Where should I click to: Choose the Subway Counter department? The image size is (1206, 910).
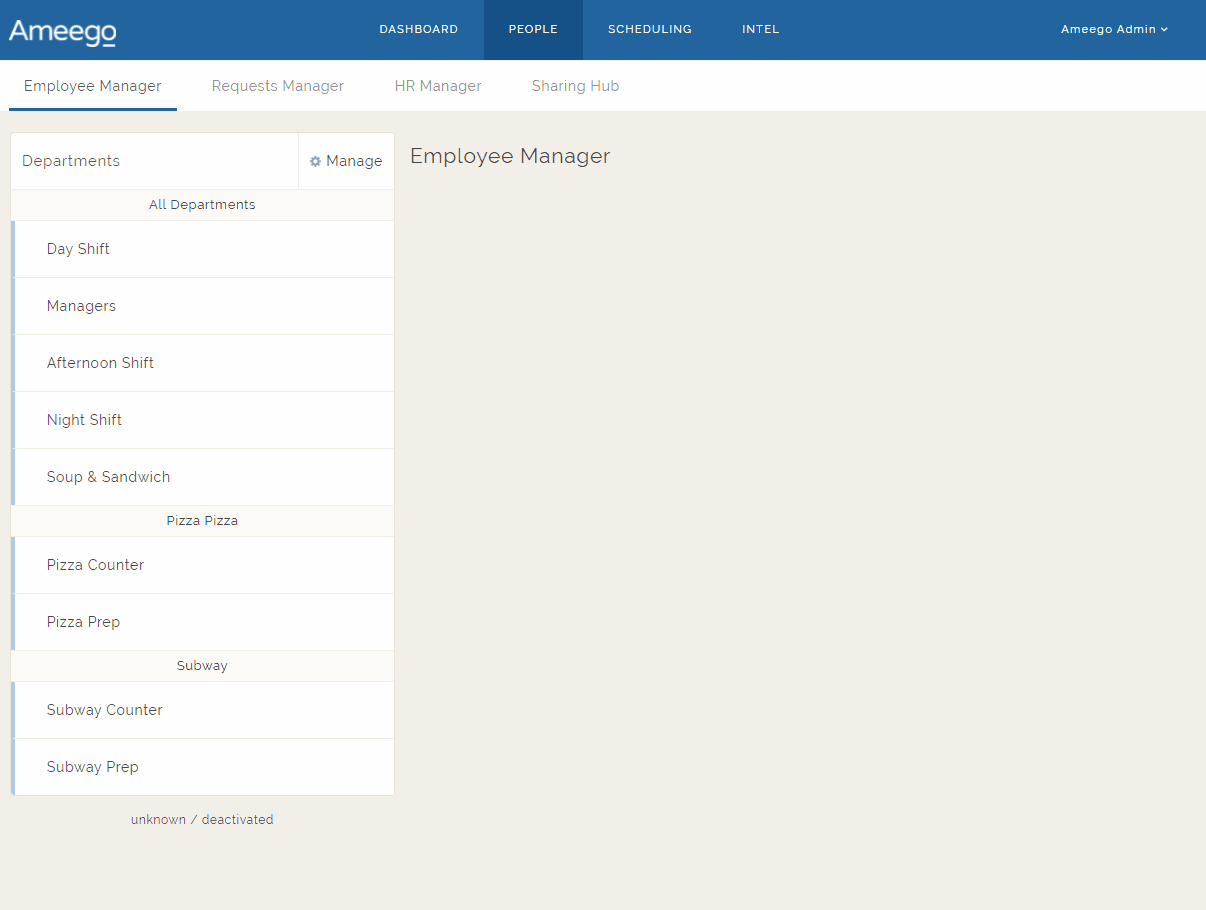[x=104, y=710]
